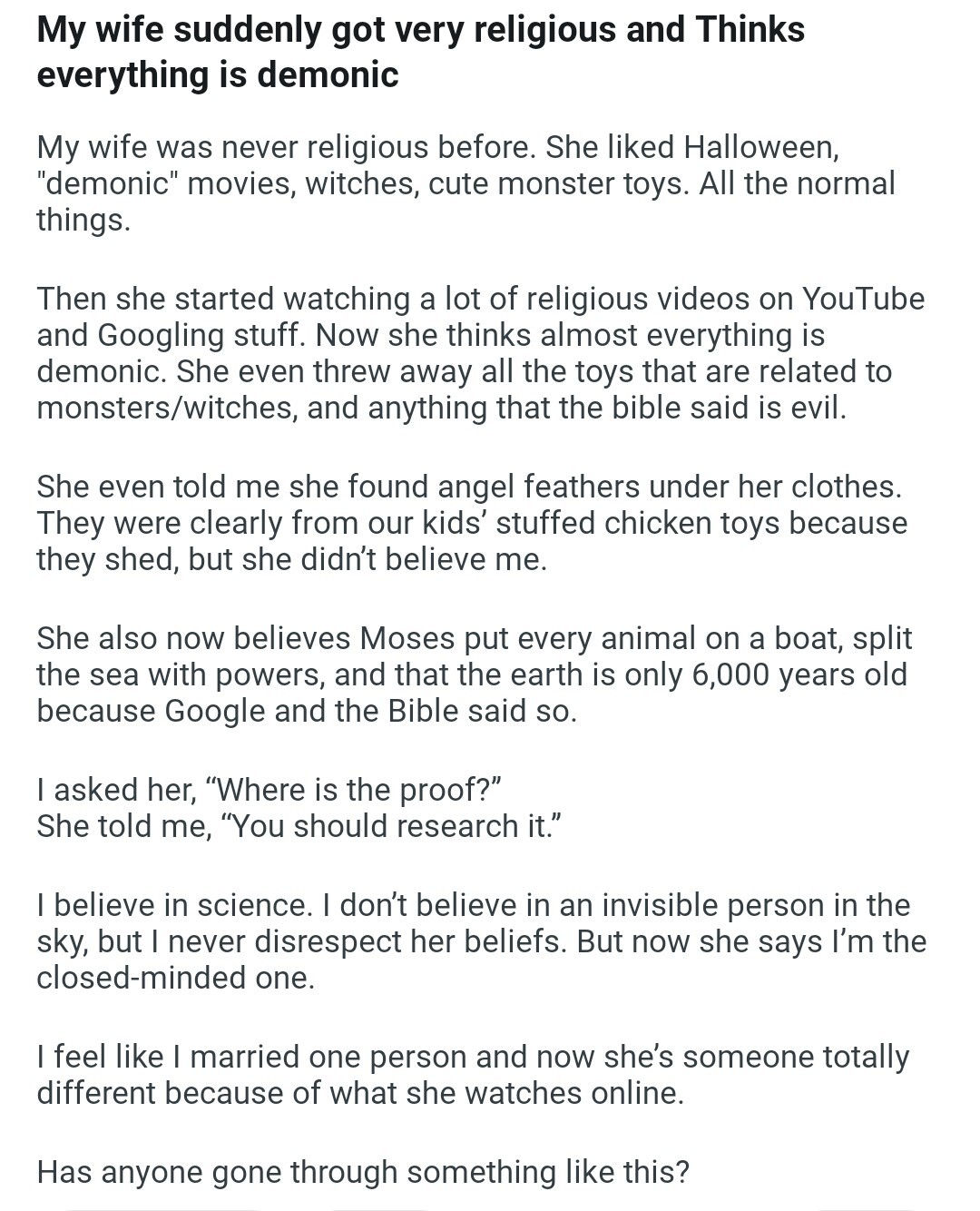Click the post title about the religious wife
The height and width of the screenshot is (1211, 980).
pyautogui.click(x=420, y=52)
